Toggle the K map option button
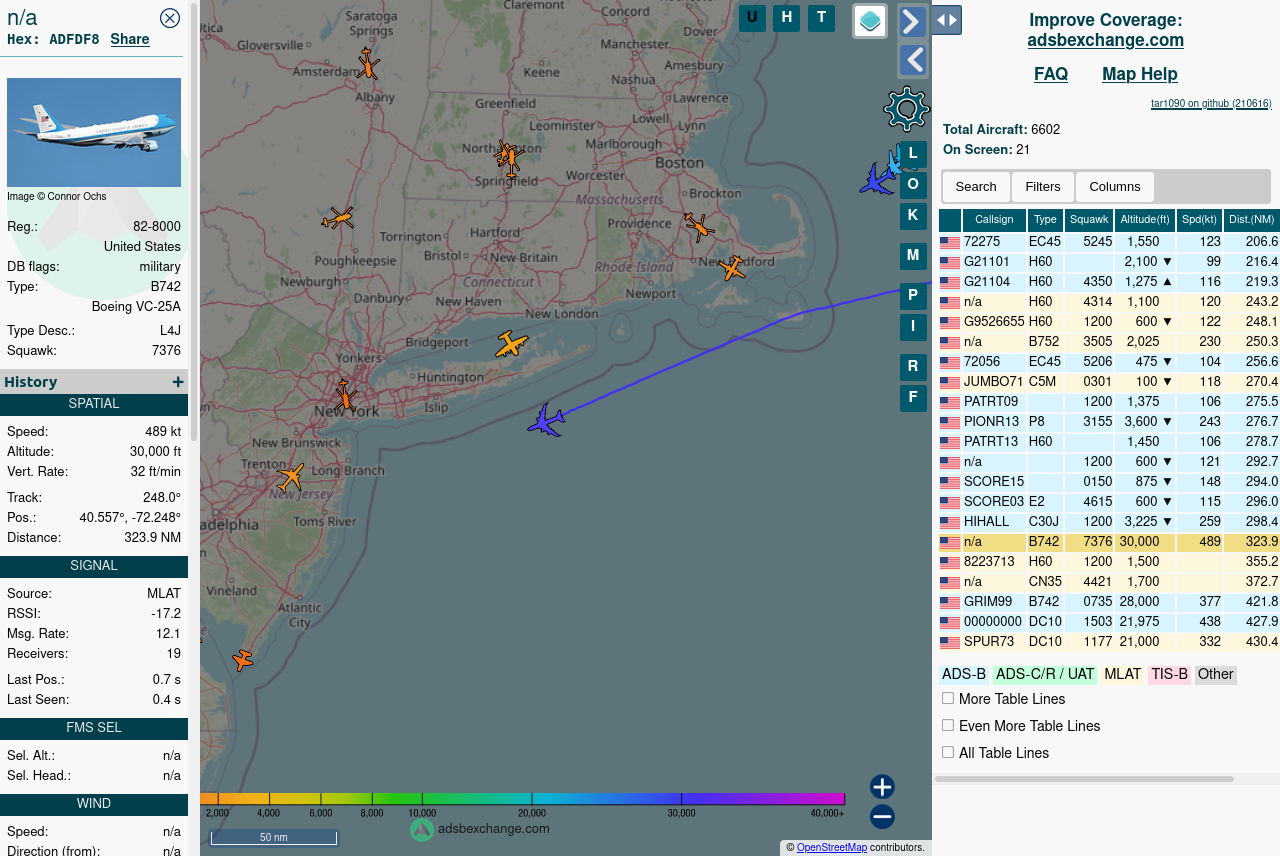Screen dimensions: 1280x856 point(913,216)
